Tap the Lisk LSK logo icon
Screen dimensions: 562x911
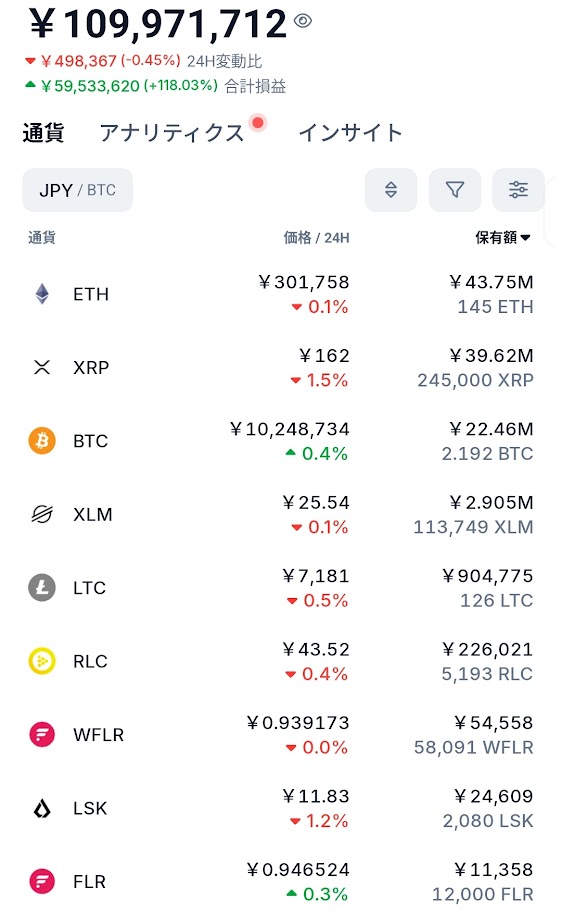click(42, 808)
